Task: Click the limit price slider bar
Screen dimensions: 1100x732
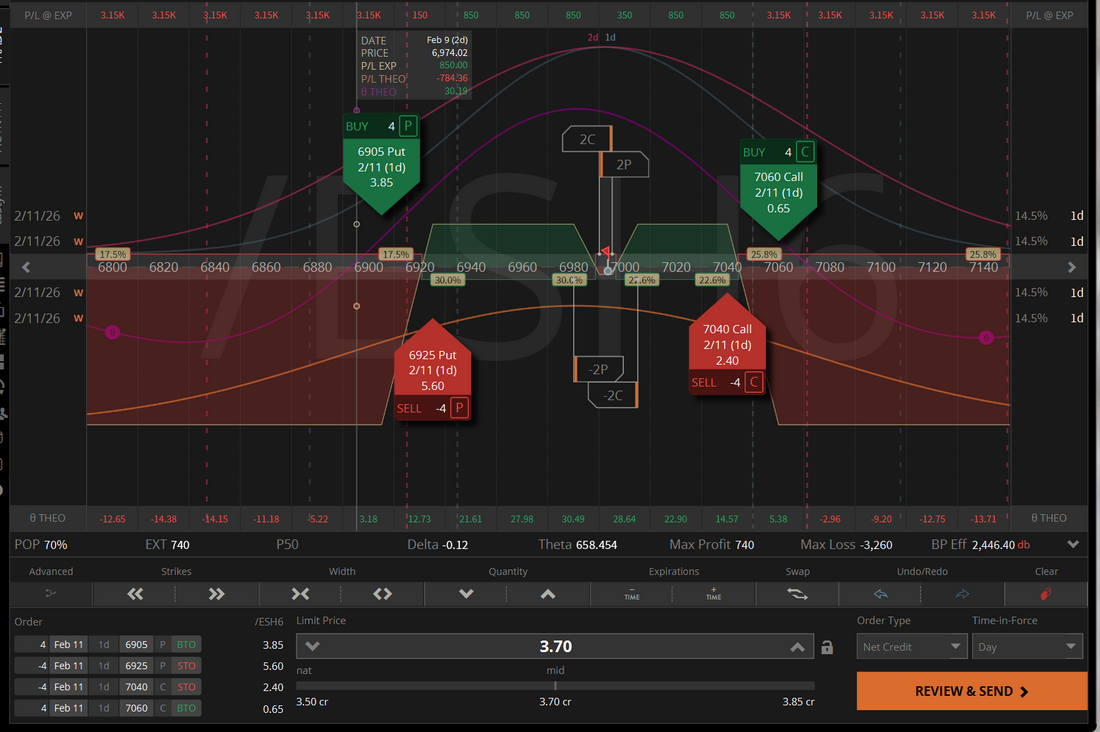Action: pyautogui.click(x=555, y=686)
